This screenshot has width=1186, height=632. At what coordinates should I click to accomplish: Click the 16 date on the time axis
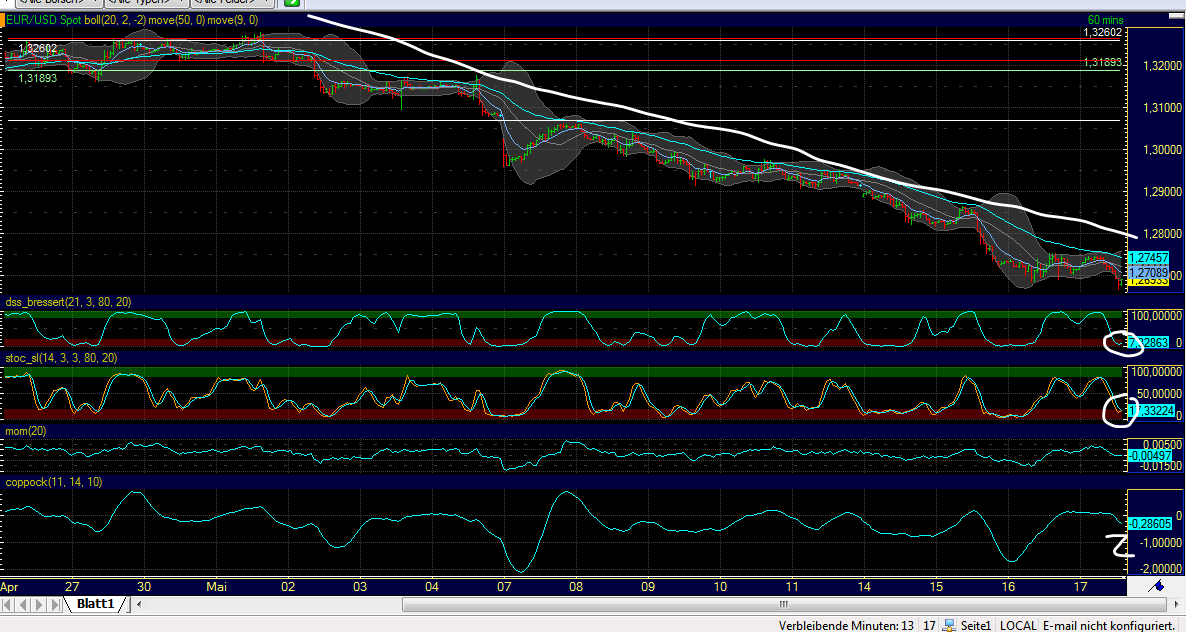[x=1008, y=587]
